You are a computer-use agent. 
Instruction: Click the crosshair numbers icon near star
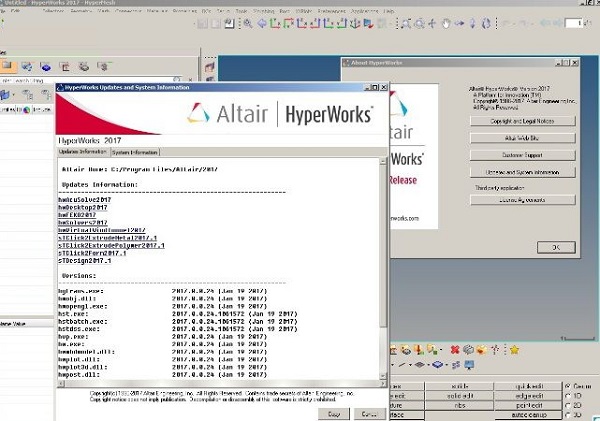496,349
